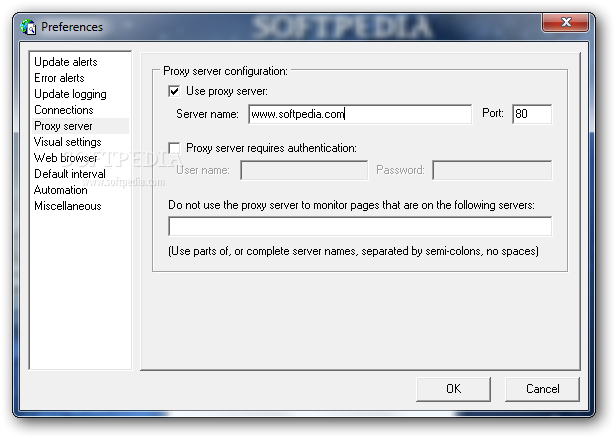Click the 'Do not use the proxy server' label
Viewport: 616px width, 438px height.
pos(351,205)
